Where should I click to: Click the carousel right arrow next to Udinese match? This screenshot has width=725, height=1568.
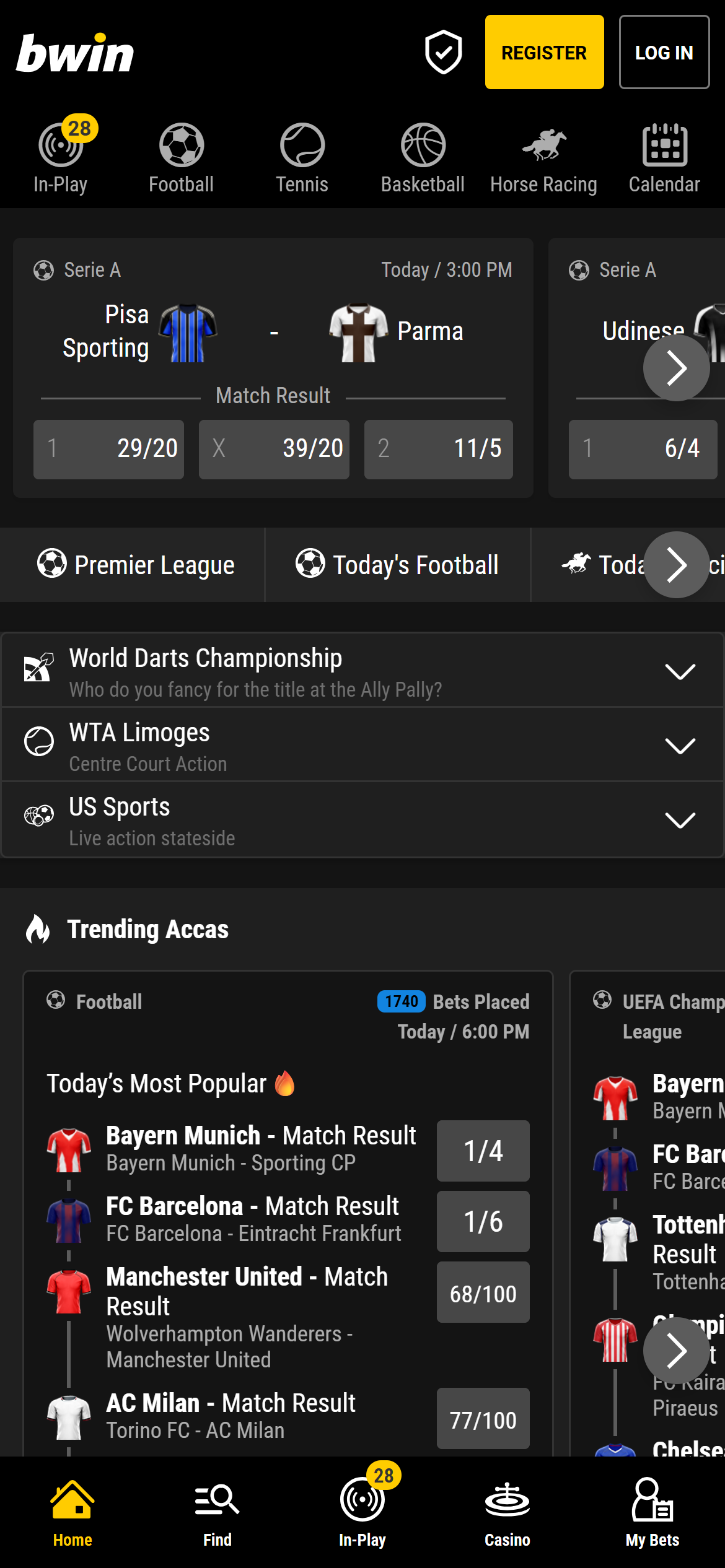[x=675, y=368]
